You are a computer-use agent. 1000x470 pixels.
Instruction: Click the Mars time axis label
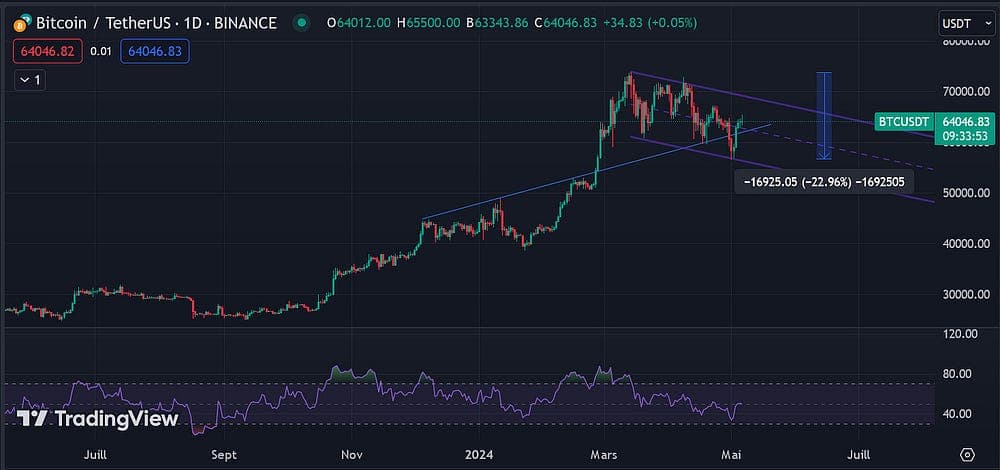(x=604, y=455)
